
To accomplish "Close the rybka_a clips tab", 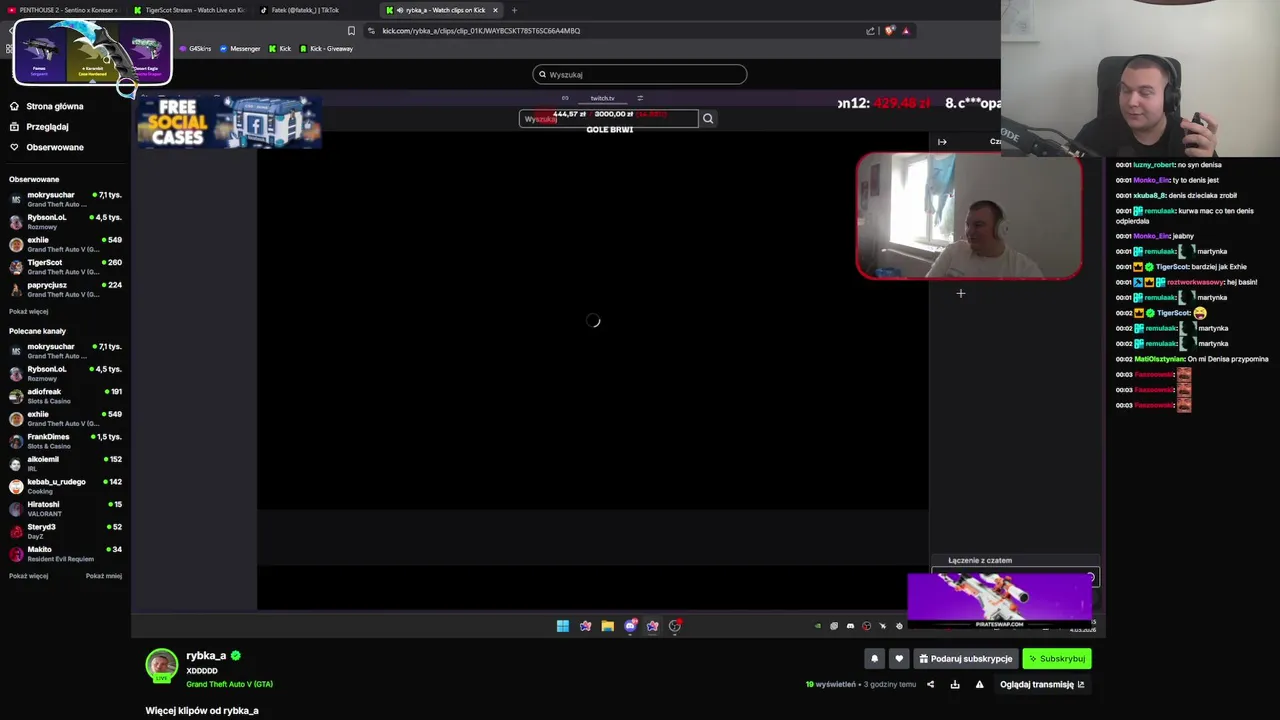I will pos(495,10).
